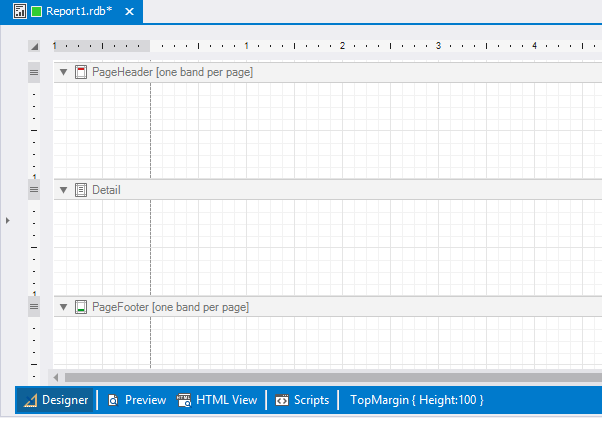Viewport: 604px width, 421px height.
Task: Click inside the Detail band grid
Action: [327, 248]
